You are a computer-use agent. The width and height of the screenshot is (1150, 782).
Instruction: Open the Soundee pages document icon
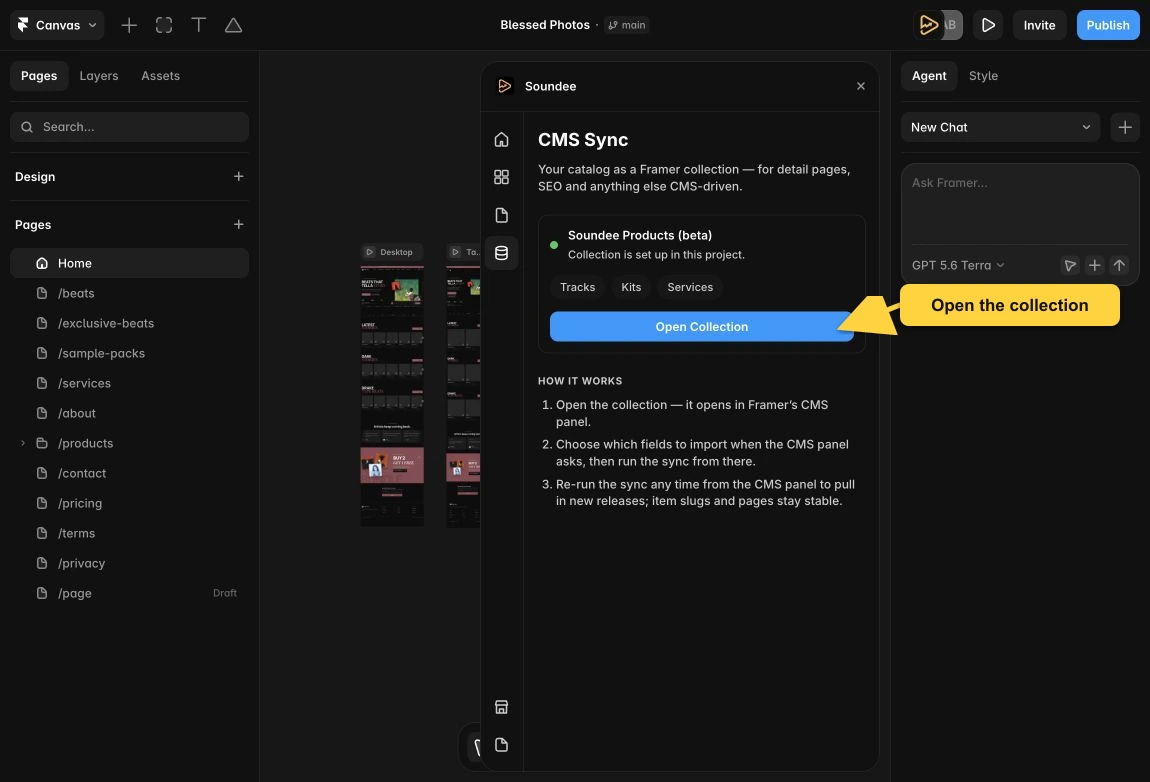click(x=502, y=215)
